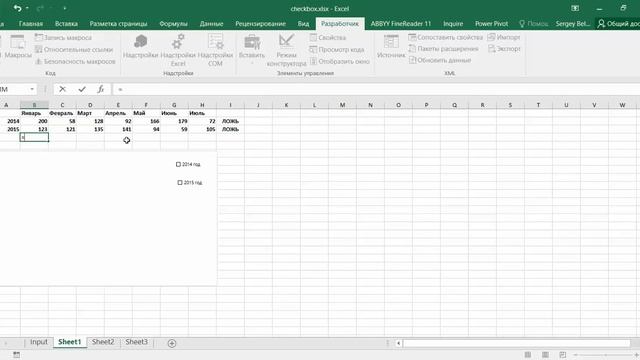
Task: Cancel formula entry with the X button
Action: [62, 89]
